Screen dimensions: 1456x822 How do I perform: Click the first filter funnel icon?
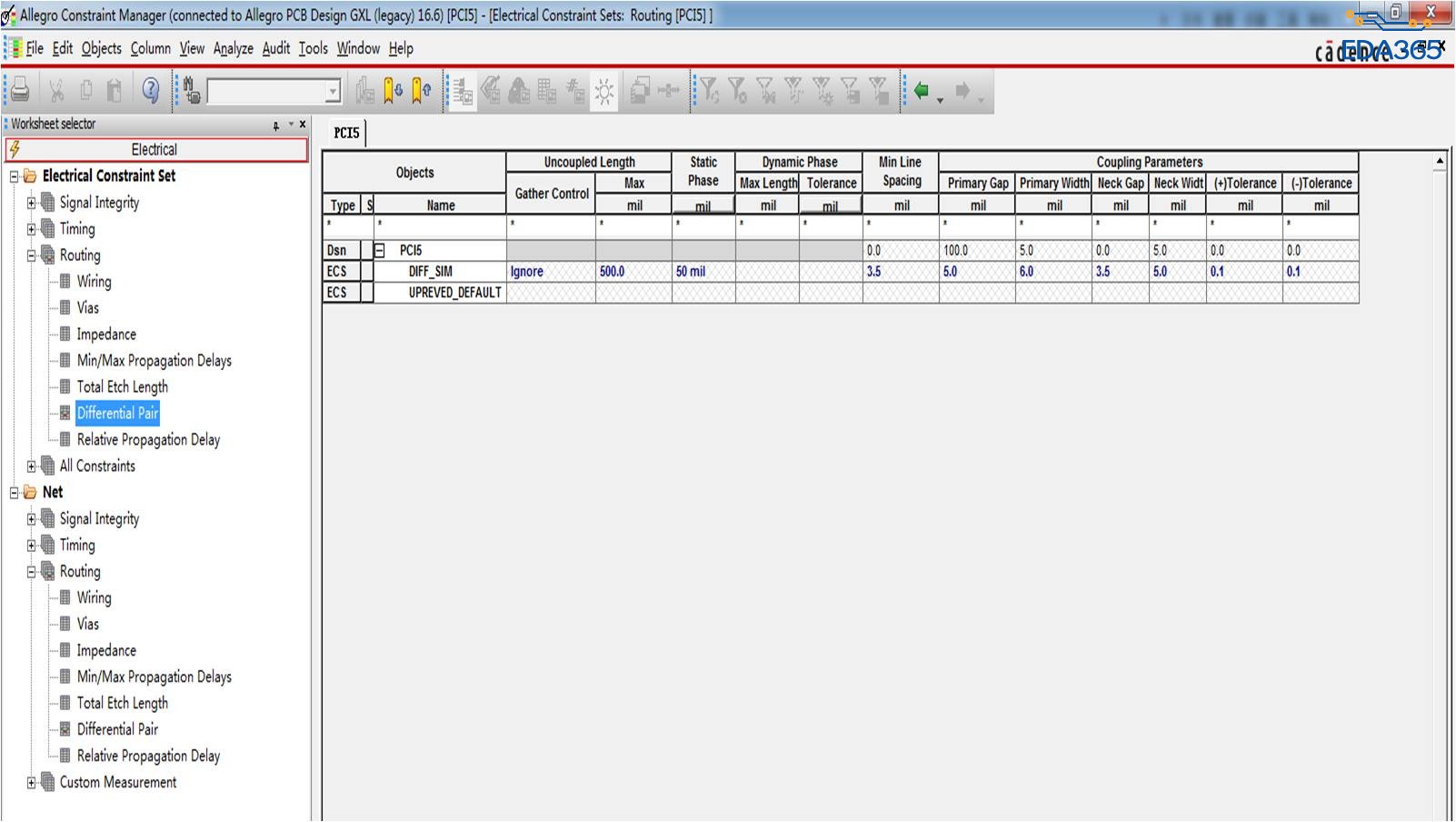coord(709,90)
